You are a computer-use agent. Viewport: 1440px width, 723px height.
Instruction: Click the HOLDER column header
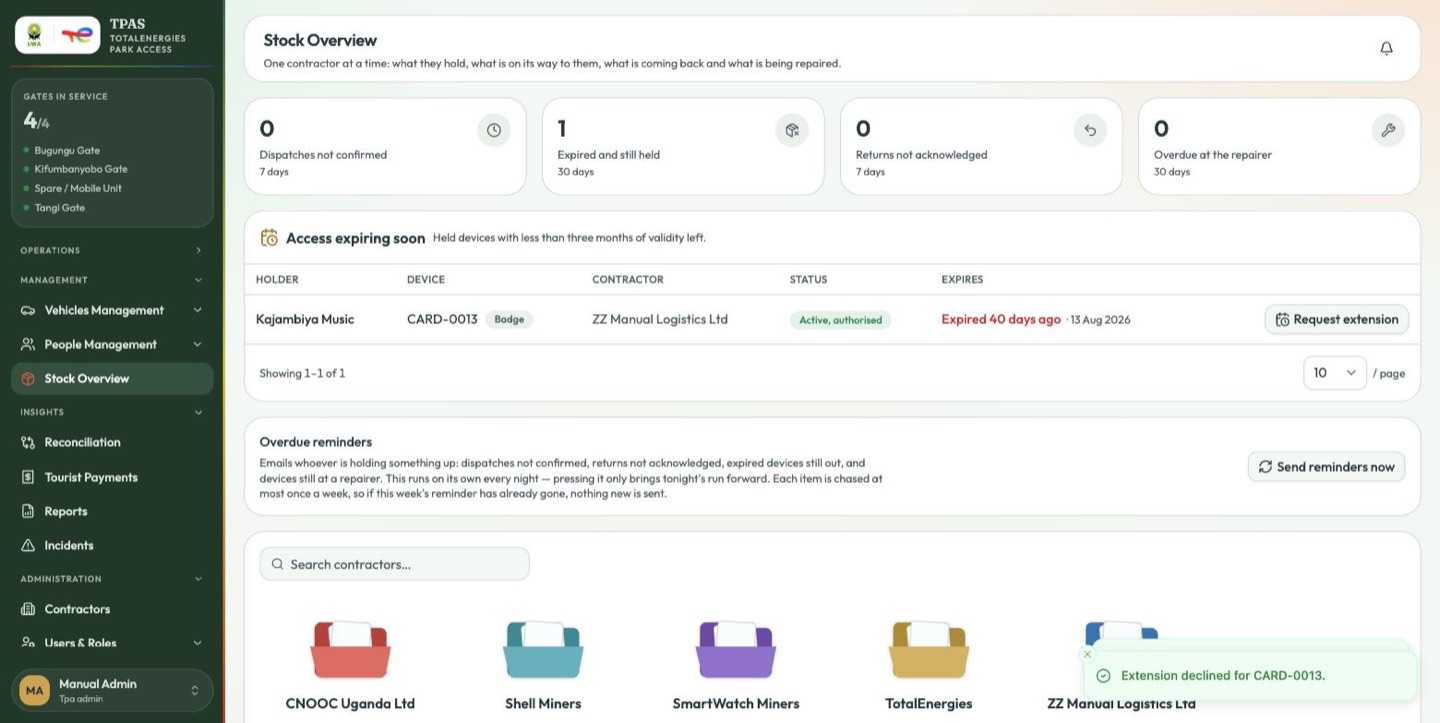[x=277, y=279]
